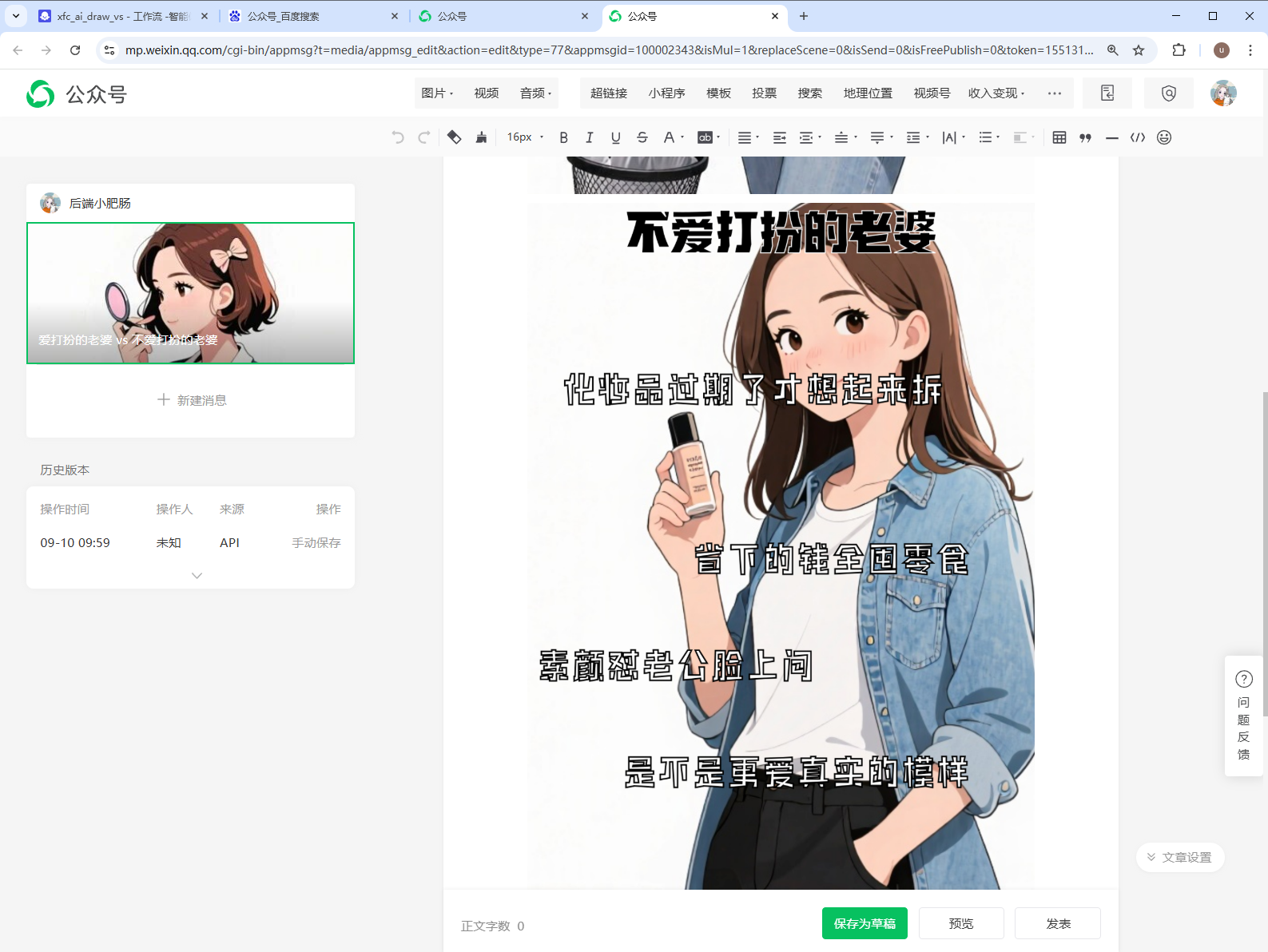The width and height of the screenshot is (1268, 952).
Task: Bookmark this page with the star
Action: point(1139,50)
